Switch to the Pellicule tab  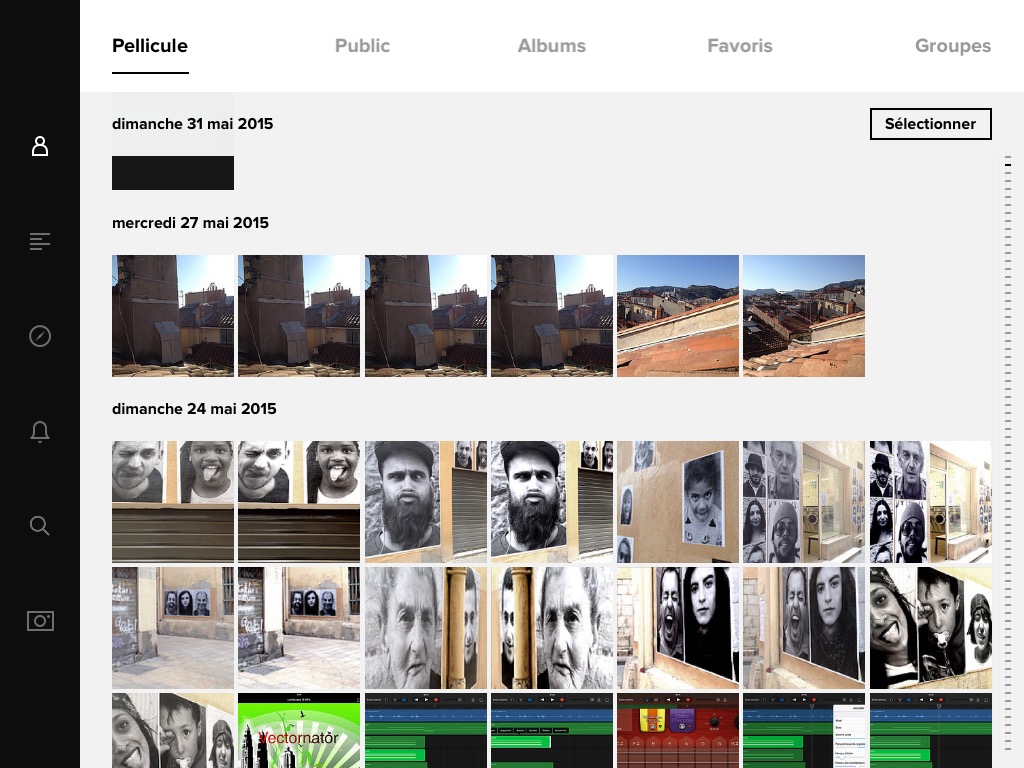pos(150,46)
